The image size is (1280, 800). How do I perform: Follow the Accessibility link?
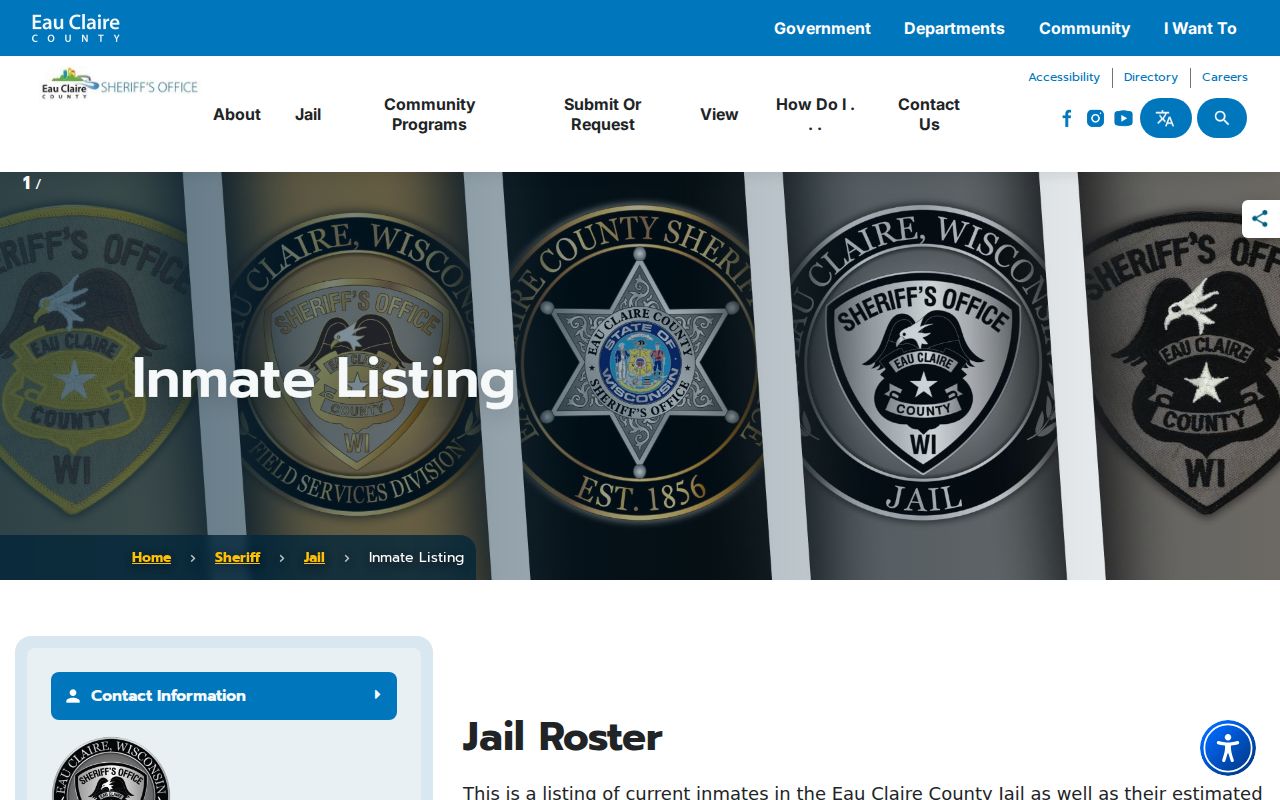(1064, 77)
